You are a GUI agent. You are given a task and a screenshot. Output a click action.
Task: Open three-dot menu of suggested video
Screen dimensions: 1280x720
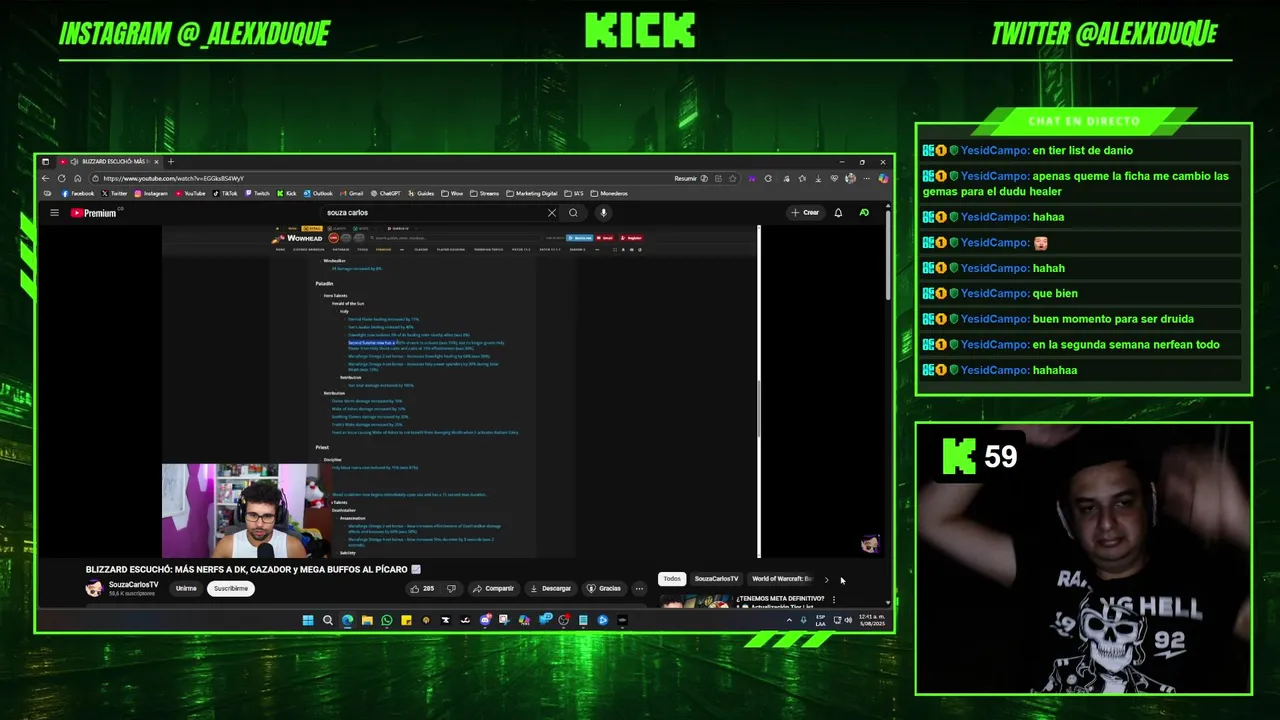(x=833, y=599)
